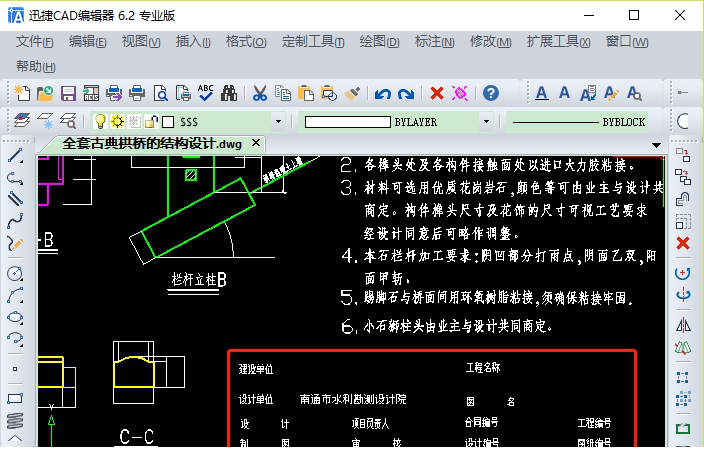Open the 扩展工具(X) menu

(x=559, y=42)
